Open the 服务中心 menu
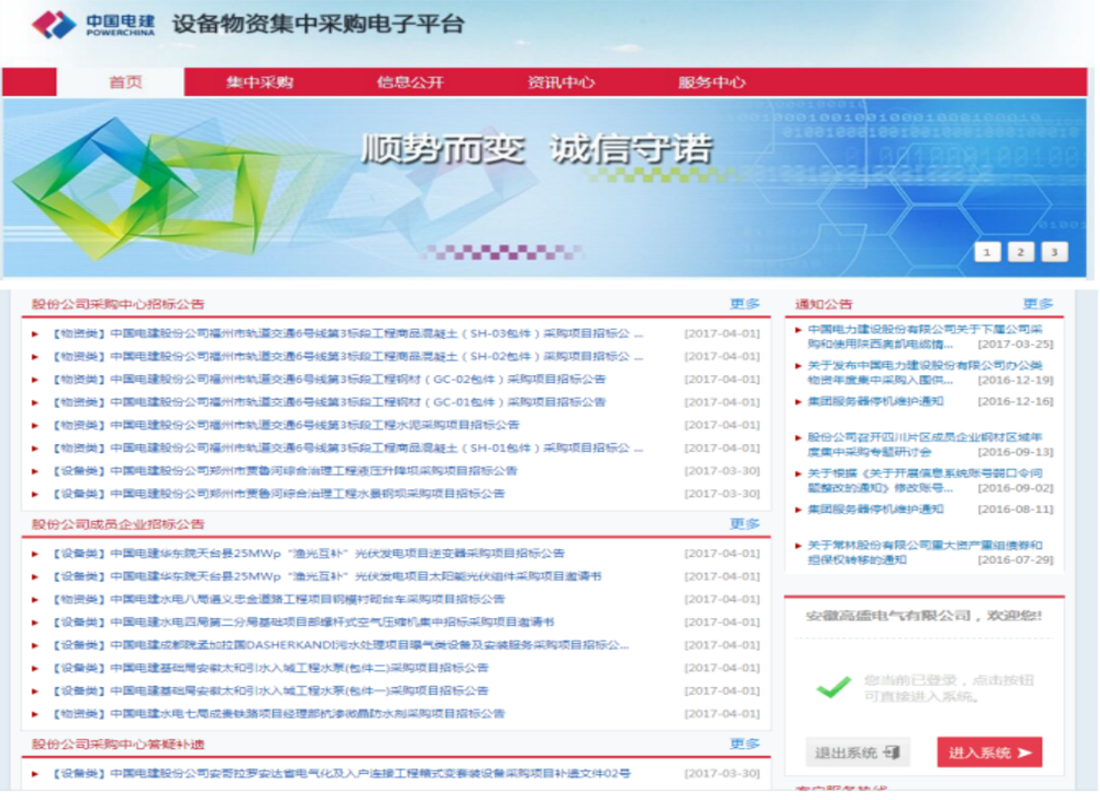 pyautogui.click(x=711, y=82)
